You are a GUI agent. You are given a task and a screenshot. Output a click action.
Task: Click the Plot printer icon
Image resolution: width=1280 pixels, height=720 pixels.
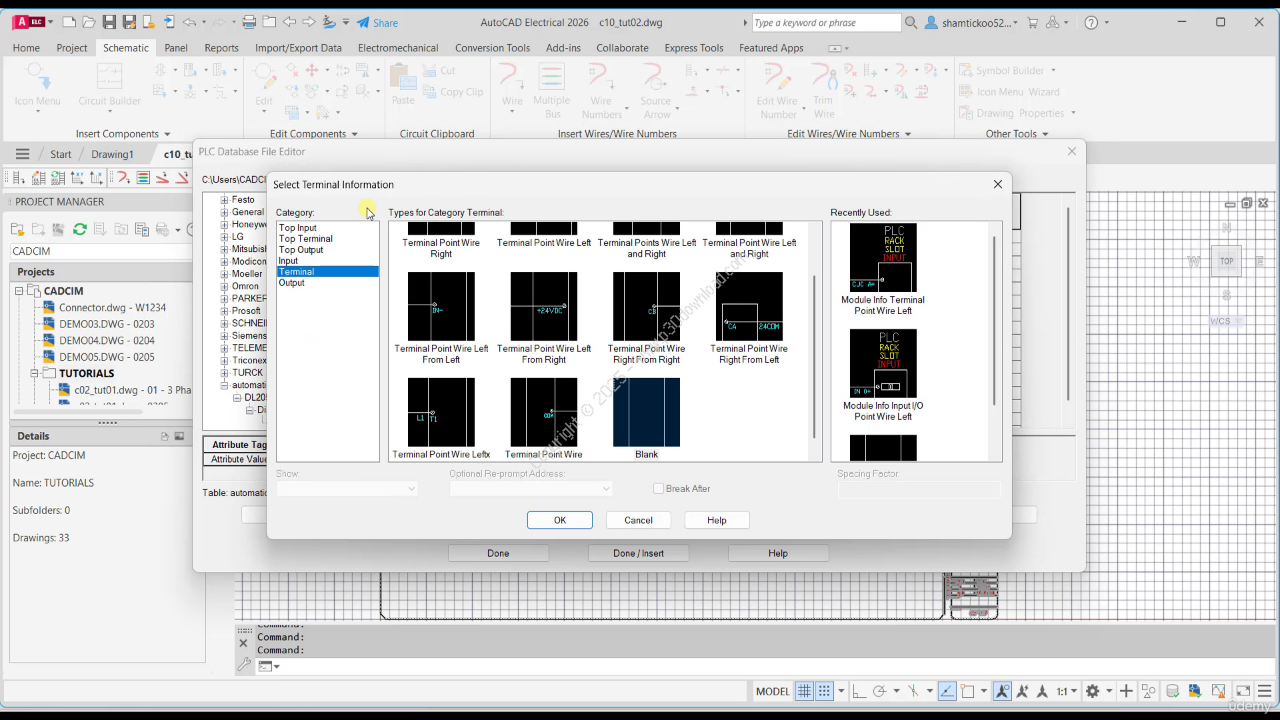click(x=249, y=22)
